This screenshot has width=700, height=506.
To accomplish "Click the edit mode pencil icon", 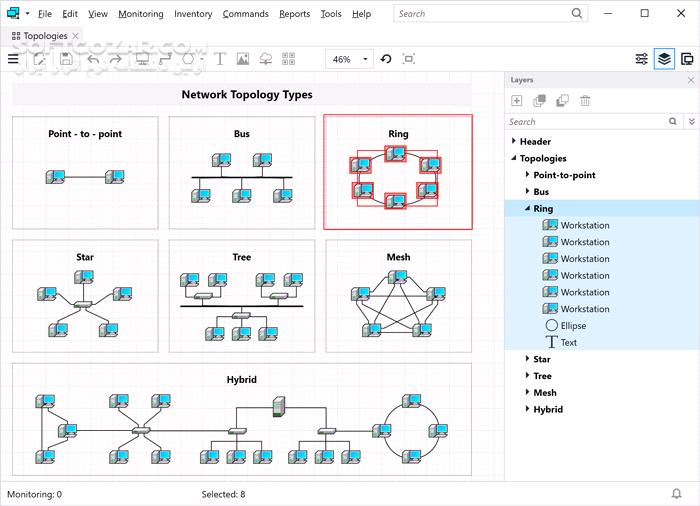I will point(39,59).
